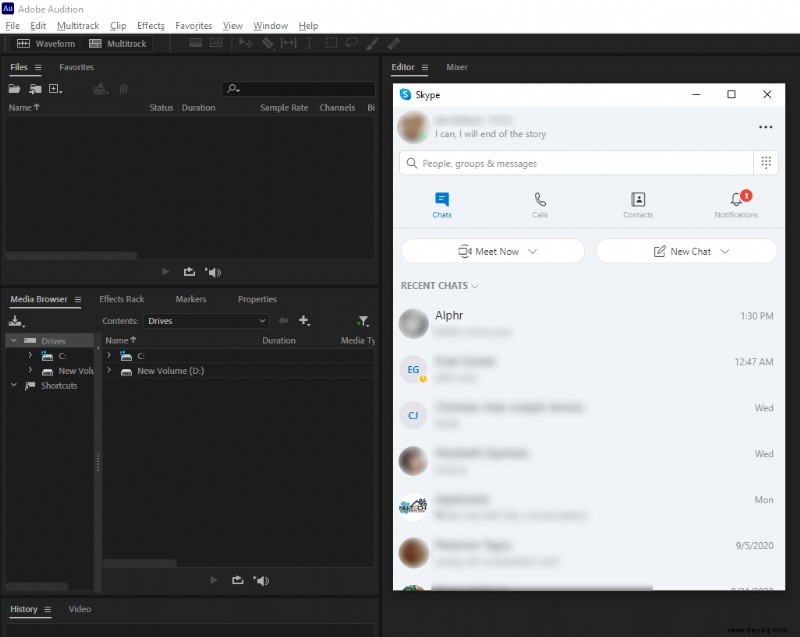Play preview in Media Browser
Image resolution: width=800 pixels, height=637 pixels.
tap(214, 580)
